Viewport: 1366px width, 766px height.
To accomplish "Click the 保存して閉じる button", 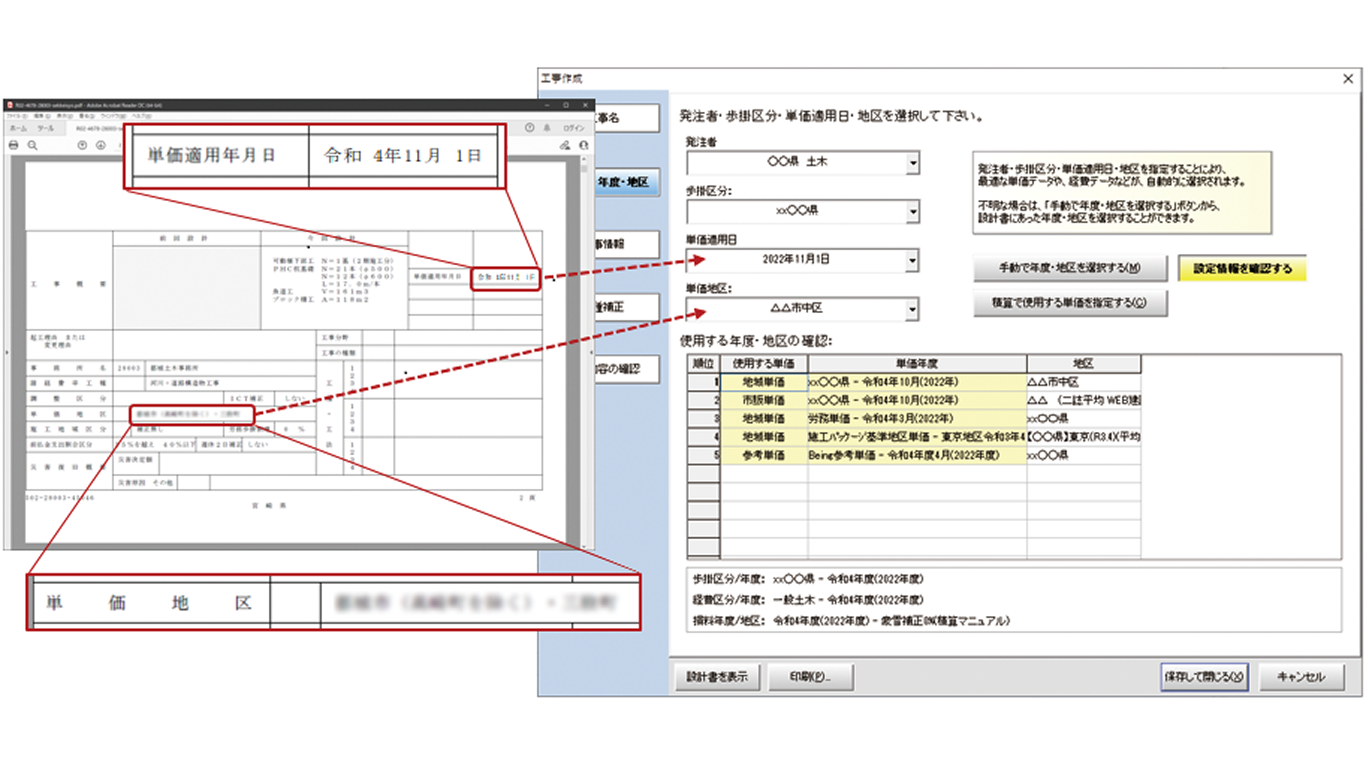I will 1205,677.
